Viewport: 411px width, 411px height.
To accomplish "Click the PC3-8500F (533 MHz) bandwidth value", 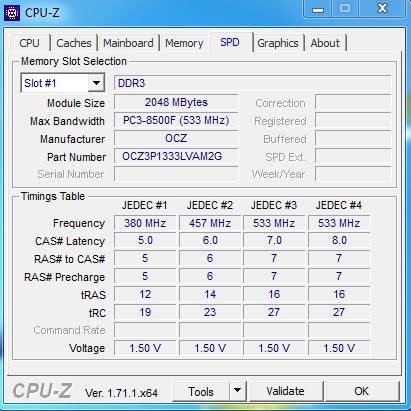I will click(176, 120).
